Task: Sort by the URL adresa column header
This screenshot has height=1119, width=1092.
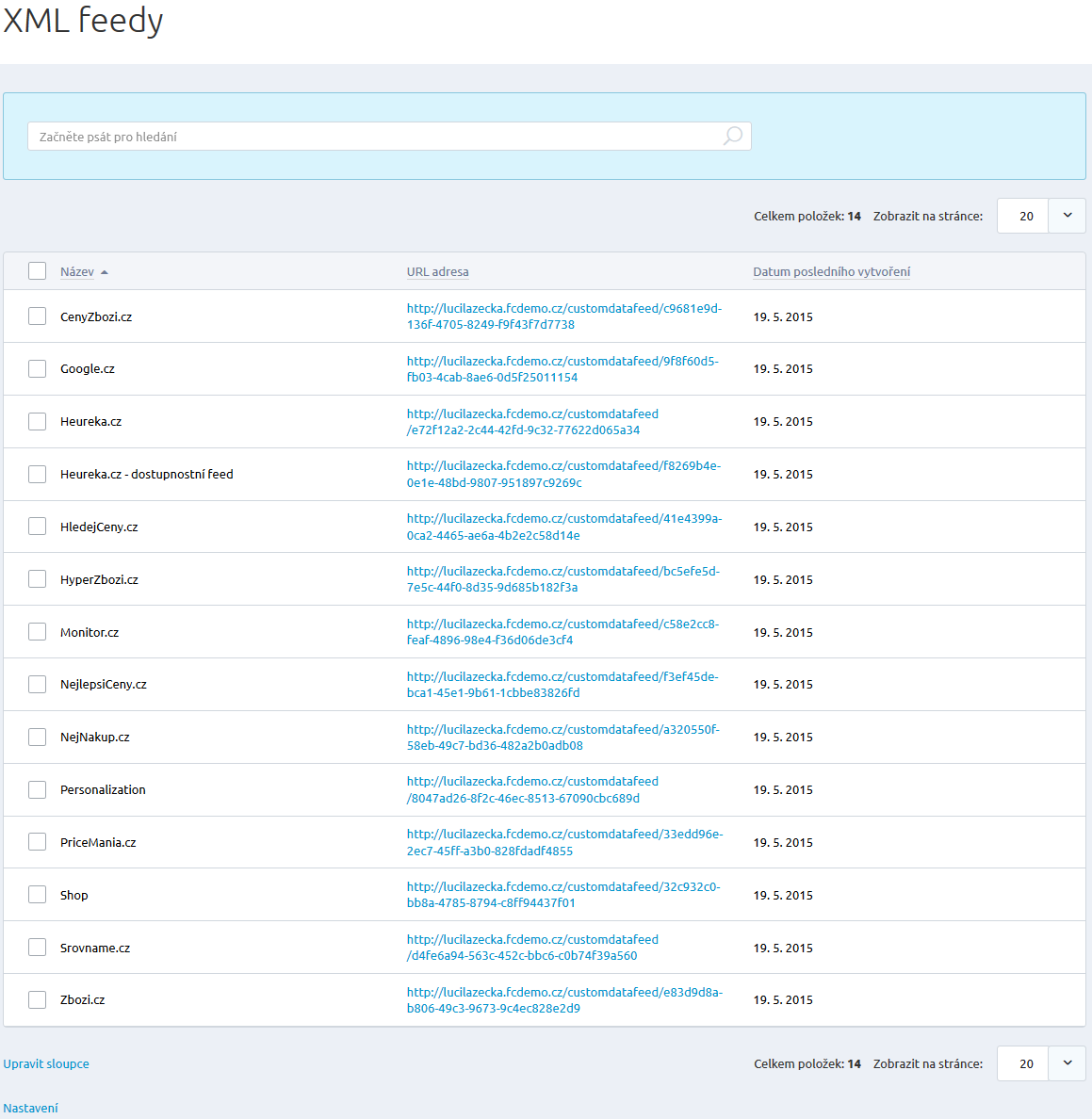Action: point(437,272)
